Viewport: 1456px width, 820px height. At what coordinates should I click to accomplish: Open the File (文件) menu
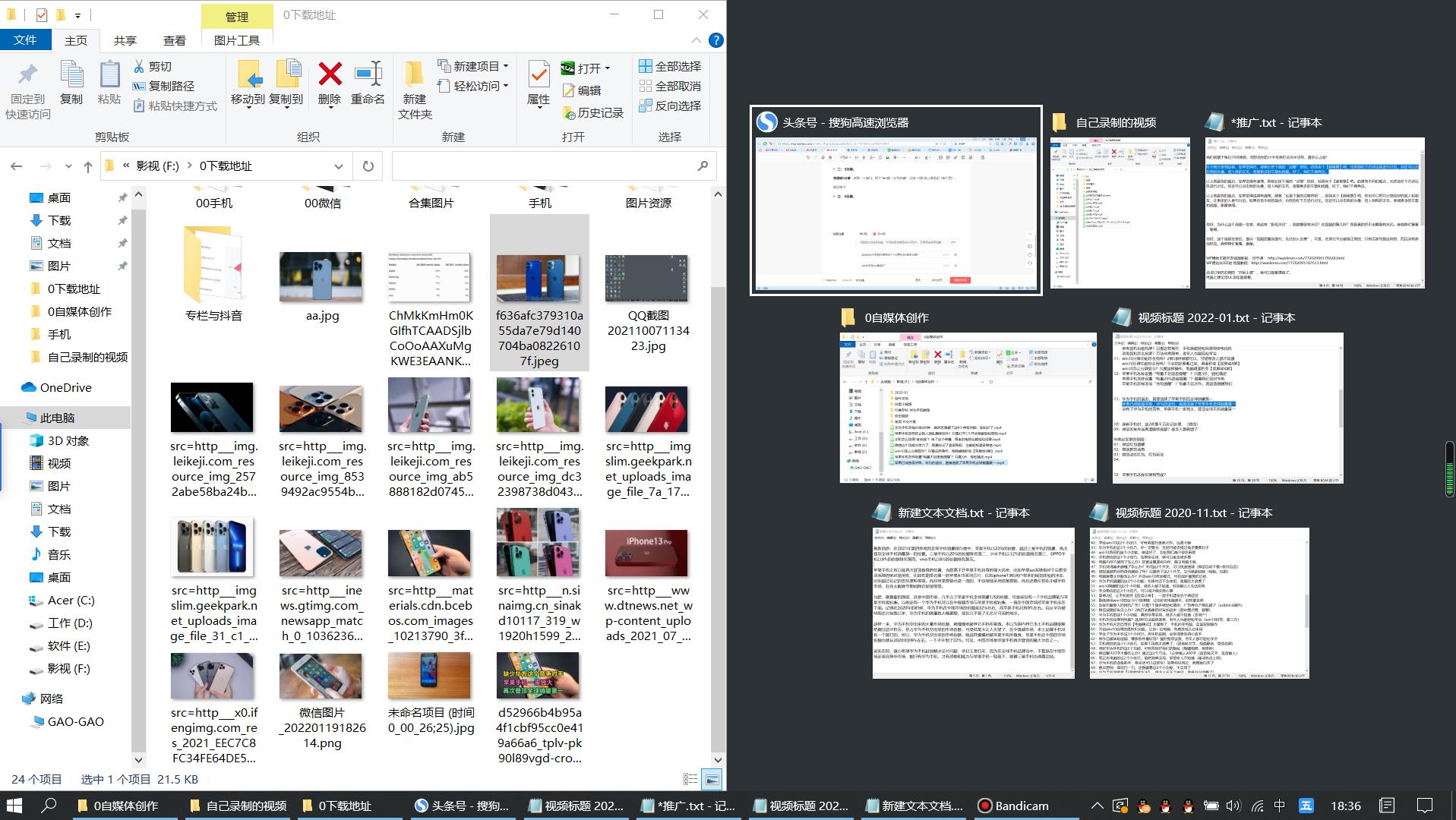pyautogui.click(x=25, y=40)
